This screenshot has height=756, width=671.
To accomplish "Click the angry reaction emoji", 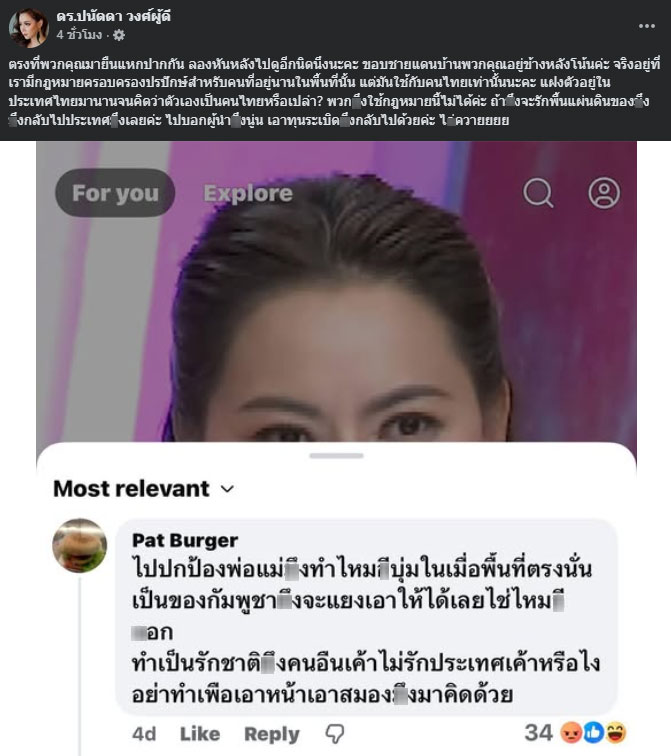I will coord(571,733).
